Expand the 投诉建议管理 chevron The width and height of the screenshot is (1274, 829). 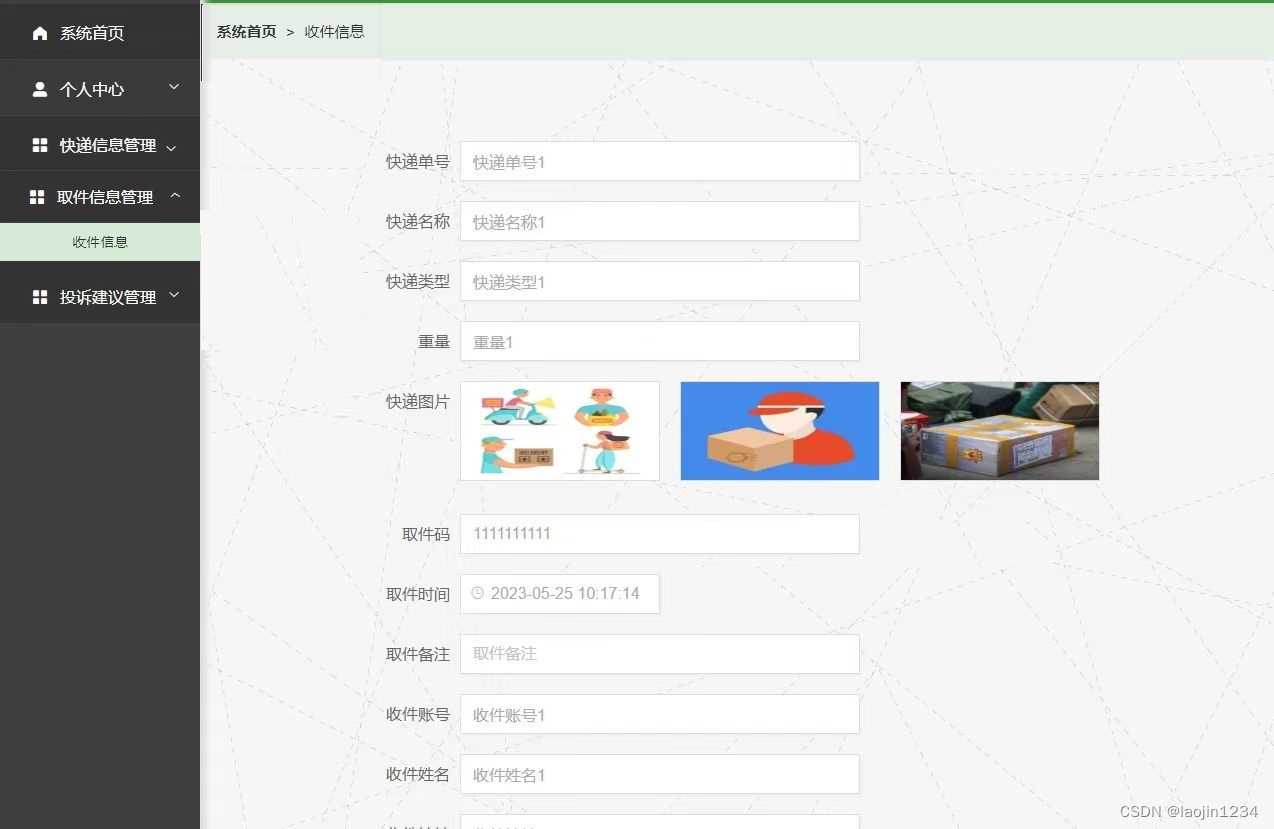[174, 295]
